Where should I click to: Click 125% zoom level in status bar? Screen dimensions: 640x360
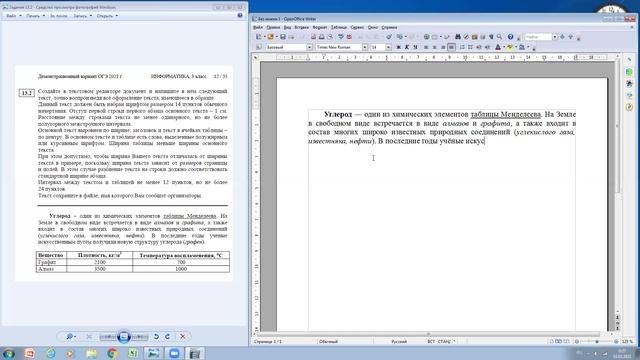[x=627, y=342]
